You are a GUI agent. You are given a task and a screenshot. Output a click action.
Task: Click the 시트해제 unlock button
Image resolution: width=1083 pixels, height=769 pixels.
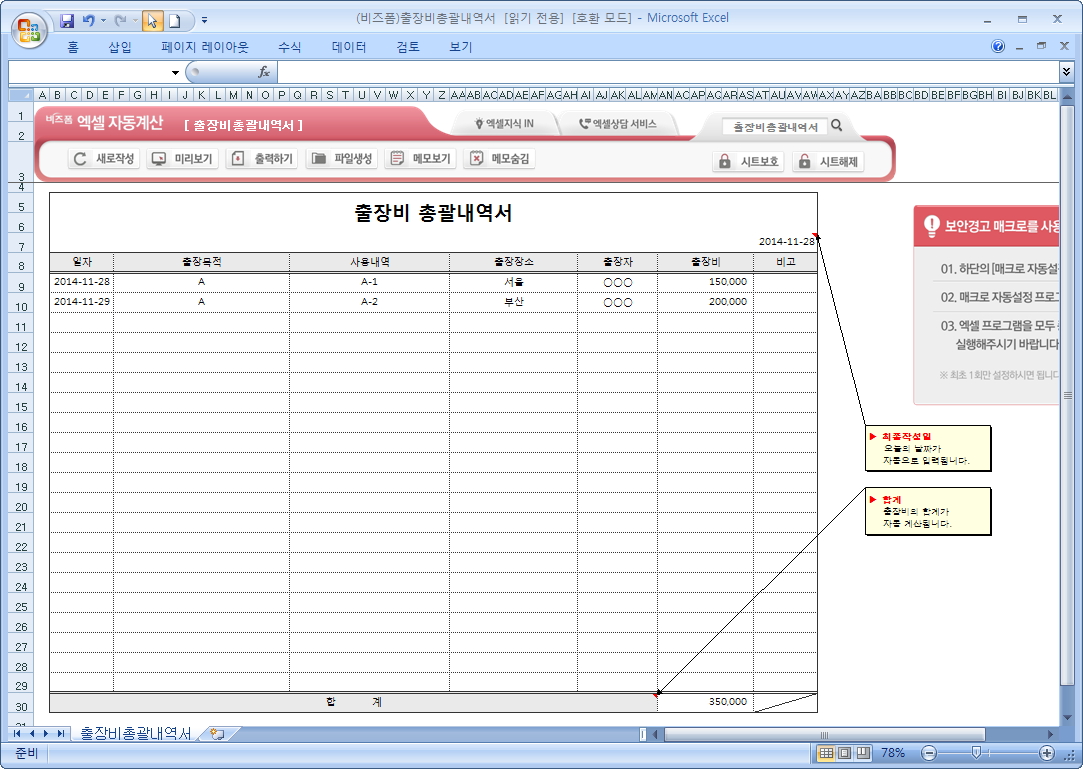(827, 162)
